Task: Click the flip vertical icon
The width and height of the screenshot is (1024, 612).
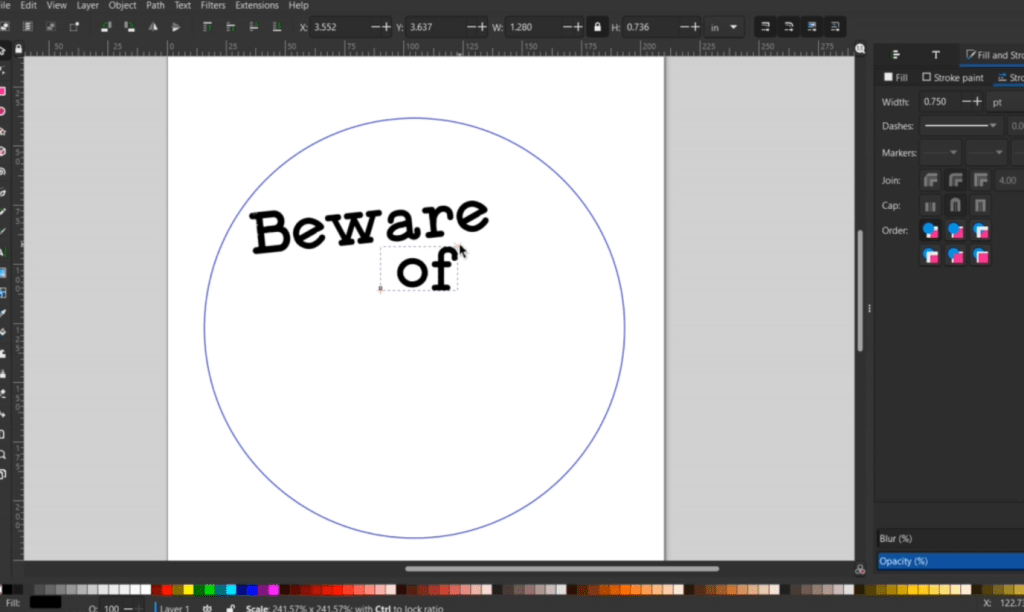Action: coord(178,27)
